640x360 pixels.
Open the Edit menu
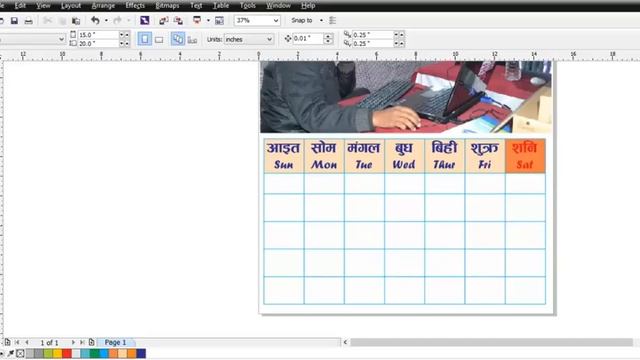click(20, 6)
